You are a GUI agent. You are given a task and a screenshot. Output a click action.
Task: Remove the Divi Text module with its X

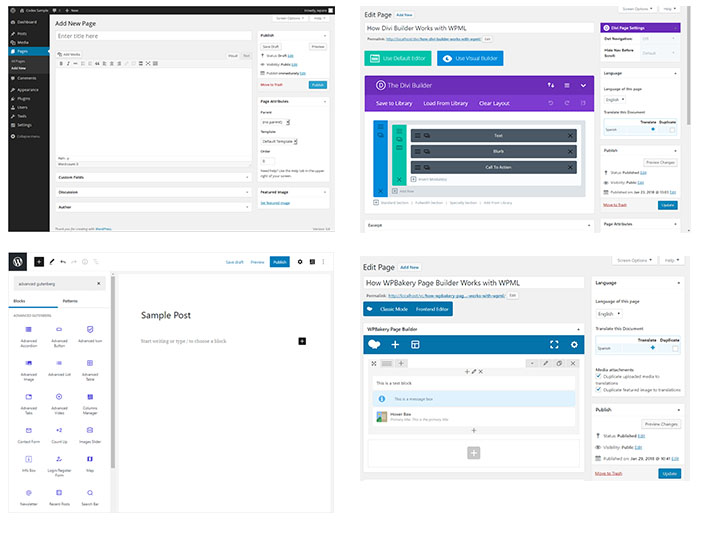570,135
